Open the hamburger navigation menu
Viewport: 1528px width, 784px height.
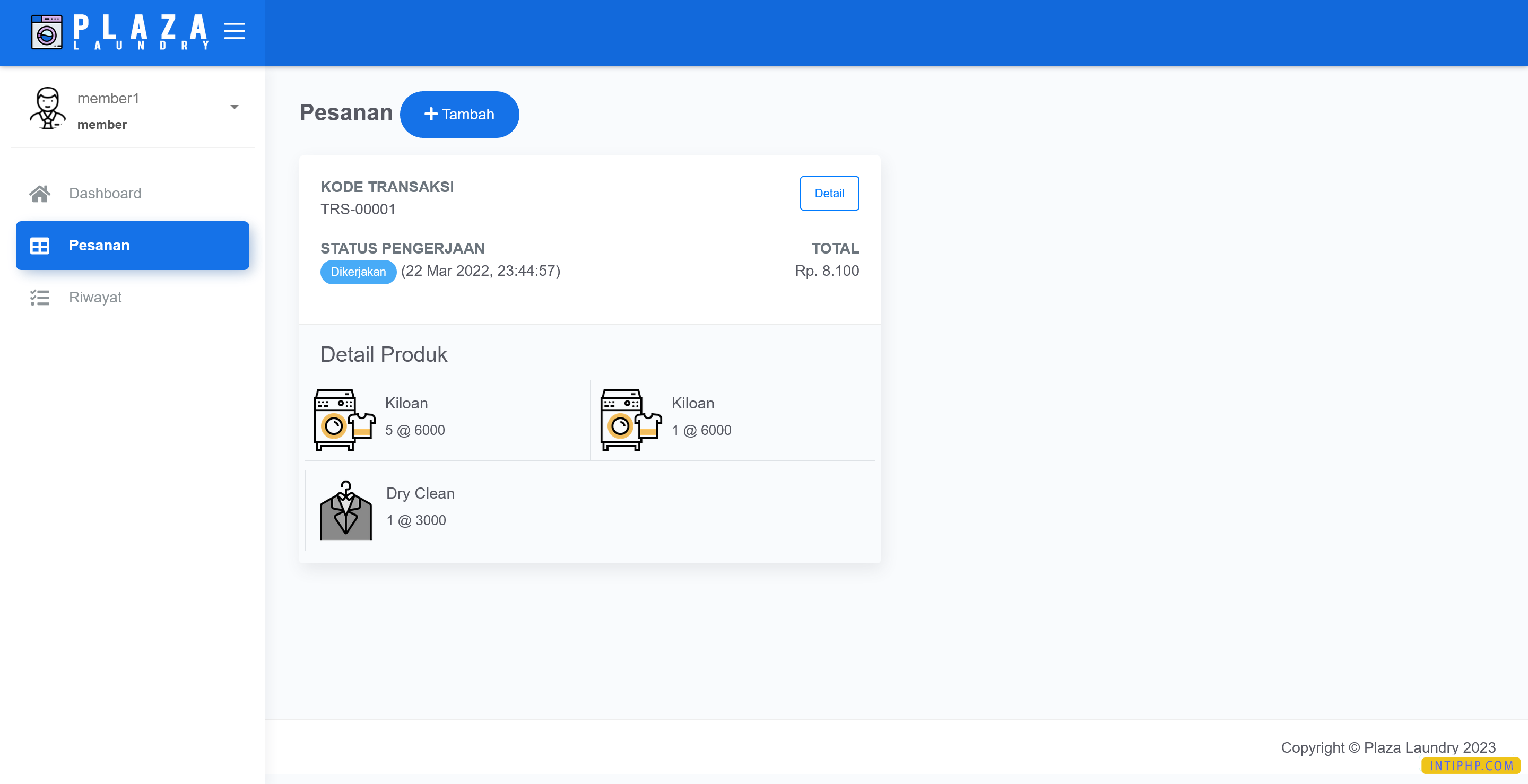click(235, 31)
